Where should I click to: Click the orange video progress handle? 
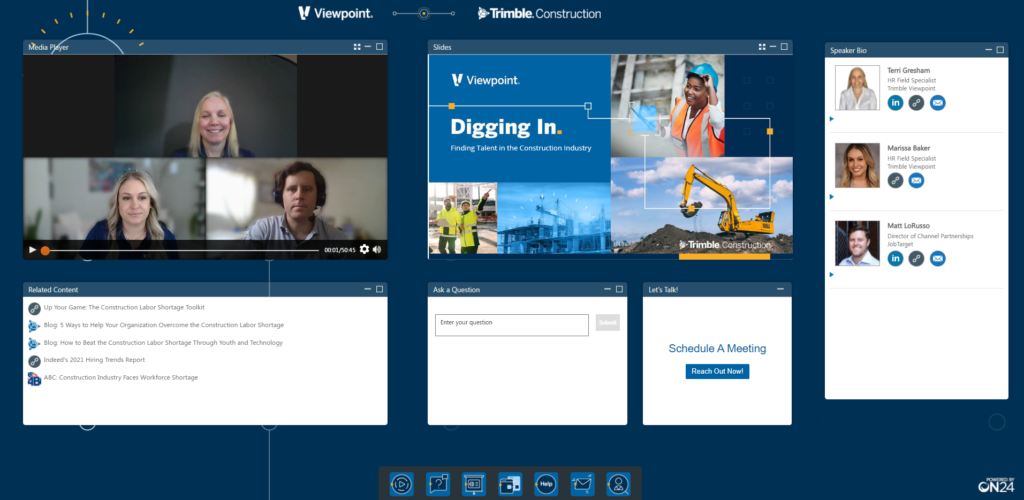45,250
